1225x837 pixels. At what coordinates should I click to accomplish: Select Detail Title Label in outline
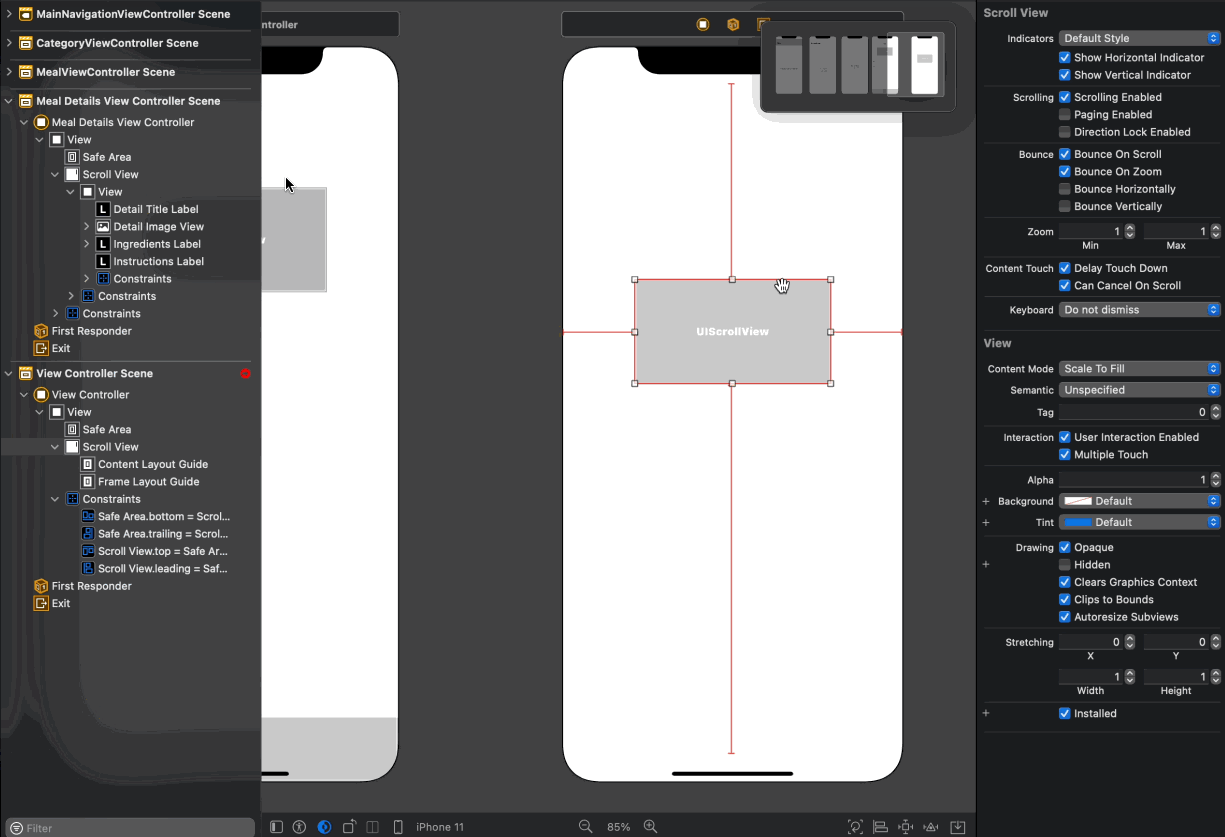click(x=156, y=209)
